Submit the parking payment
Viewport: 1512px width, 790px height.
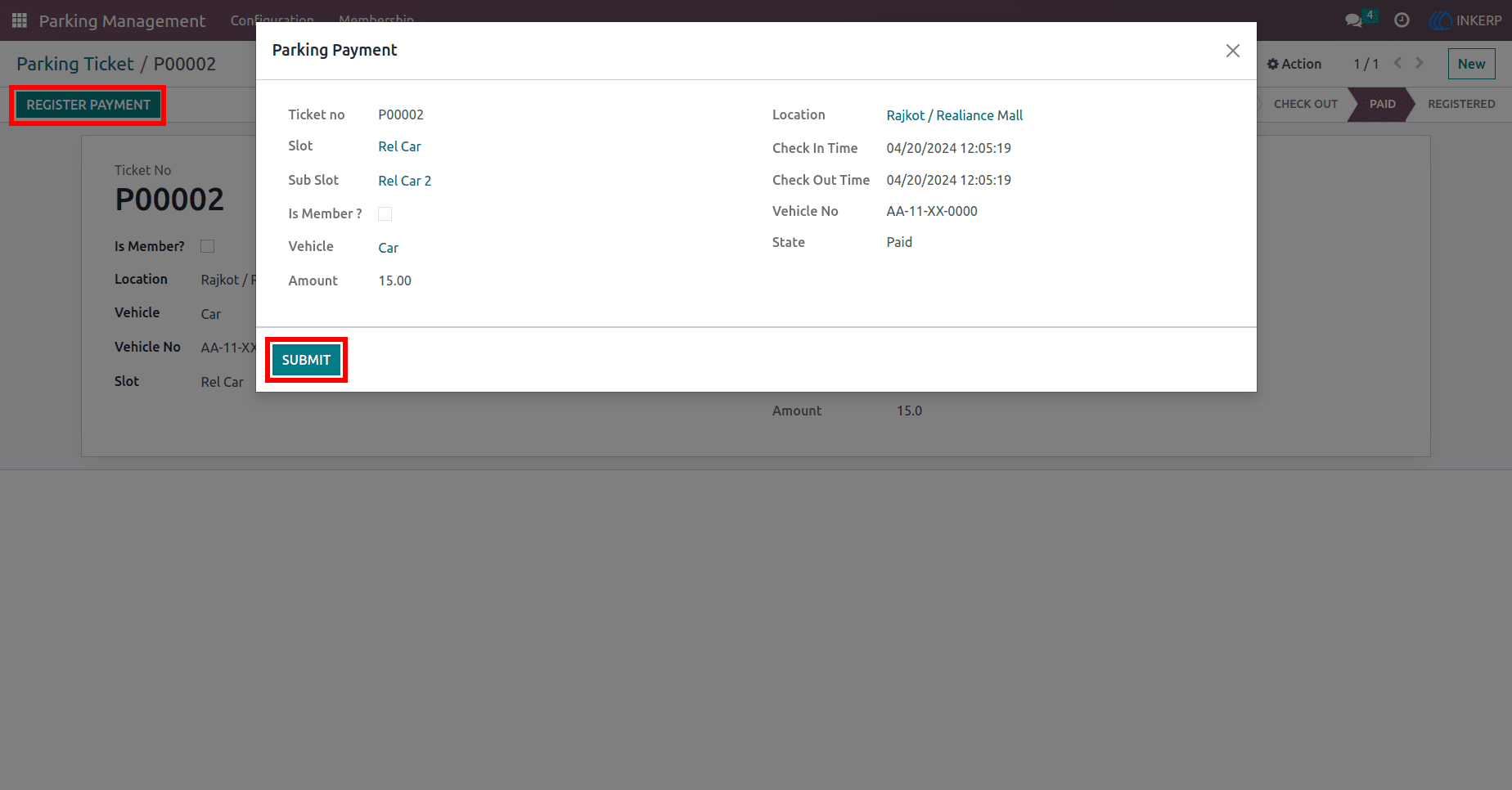click(306, 360)
